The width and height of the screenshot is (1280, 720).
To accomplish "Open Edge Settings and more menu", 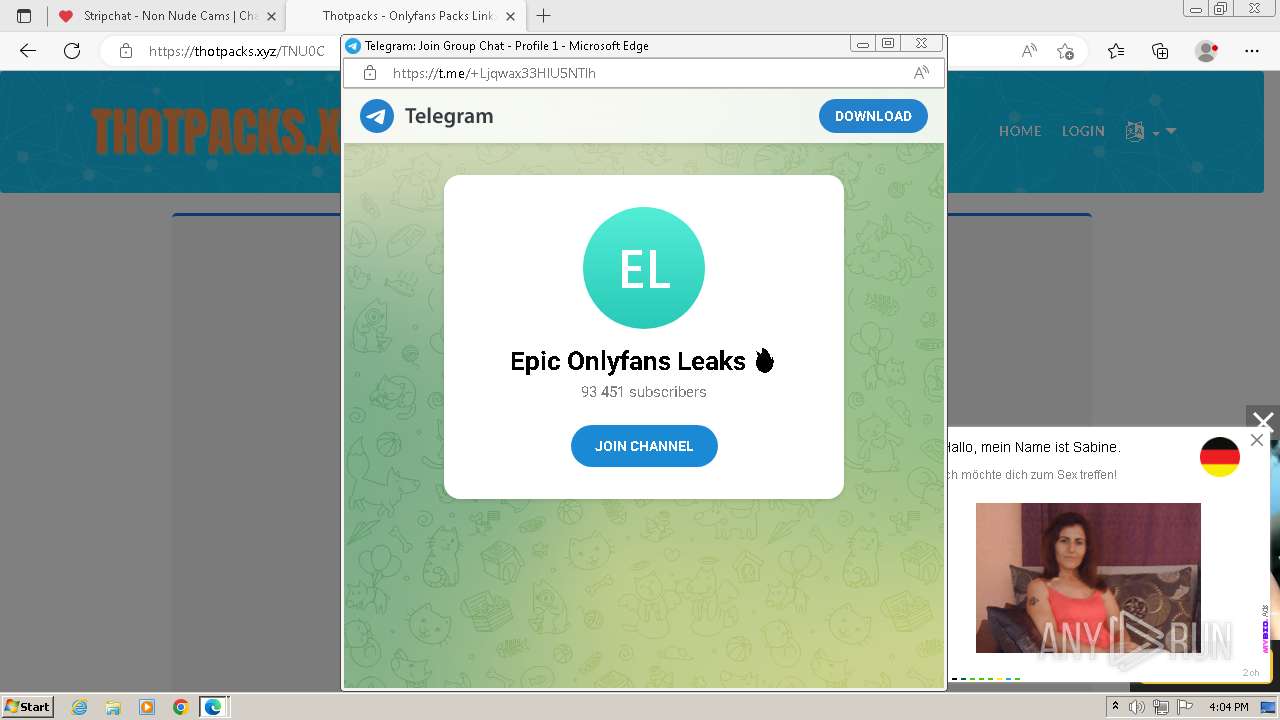I will [x=1252, y=51].
